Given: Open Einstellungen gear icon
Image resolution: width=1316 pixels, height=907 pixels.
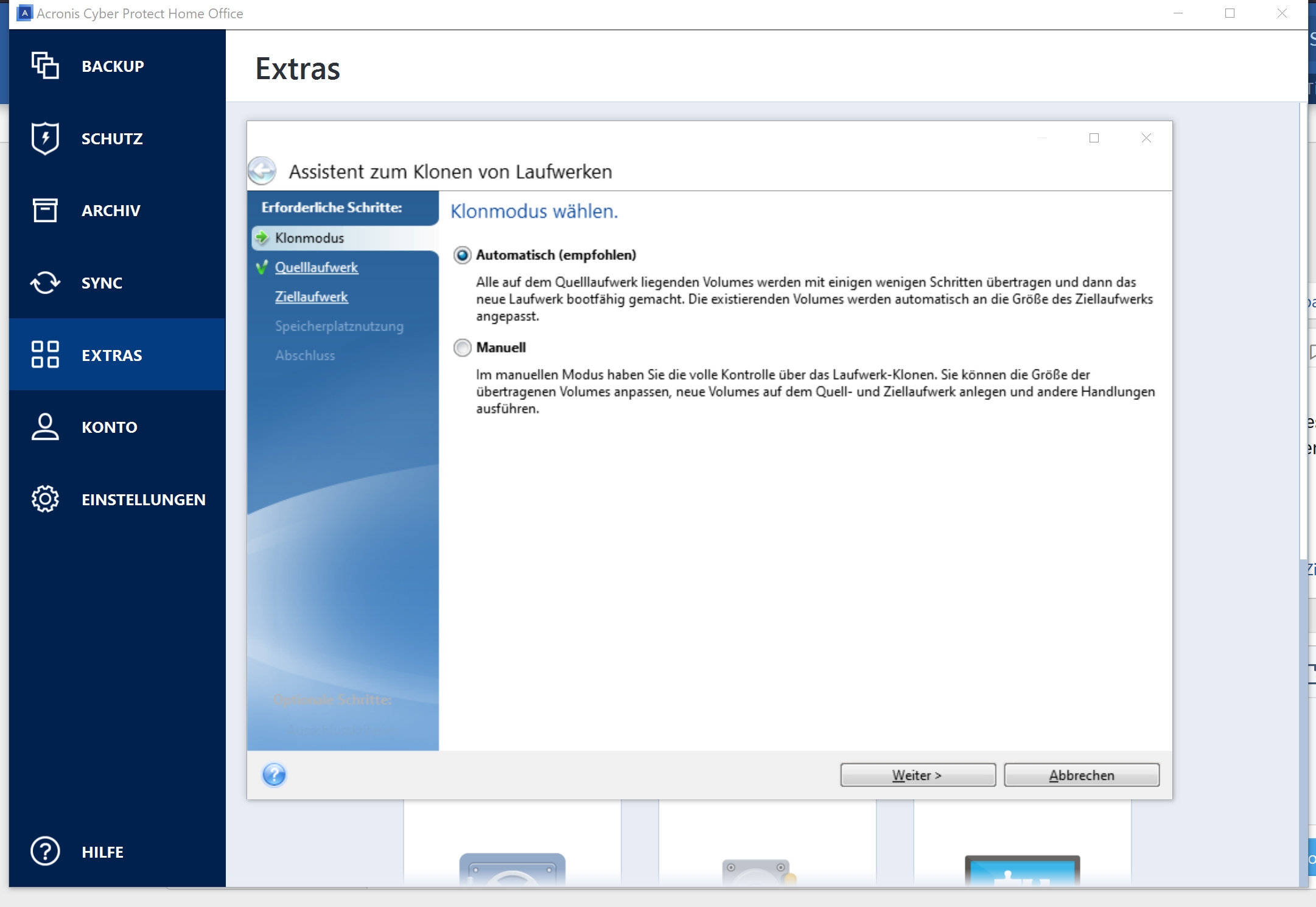Looking at the screenshot, I should pyautogui.click(x=45, y=499).
